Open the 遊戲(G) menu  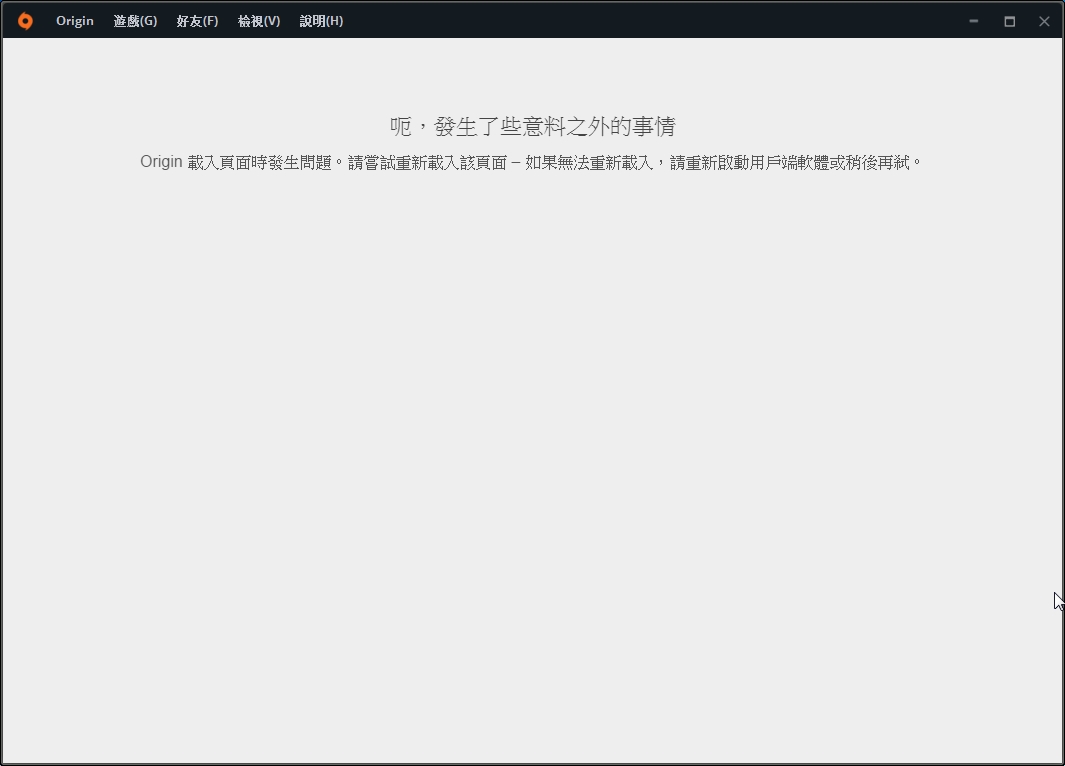(135, 21)
